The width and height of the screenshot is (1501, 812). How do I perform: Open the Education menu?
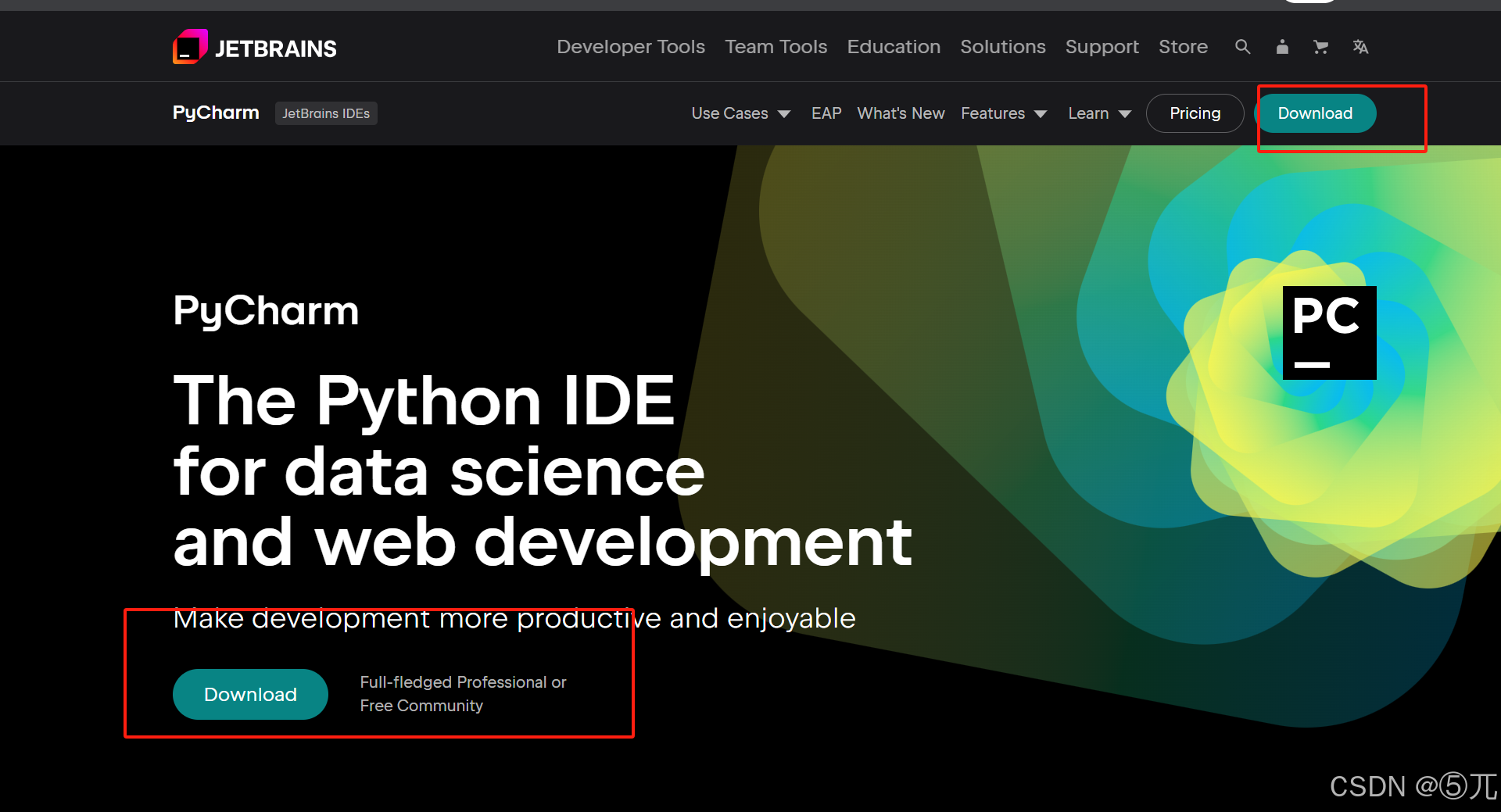point(894,47)
